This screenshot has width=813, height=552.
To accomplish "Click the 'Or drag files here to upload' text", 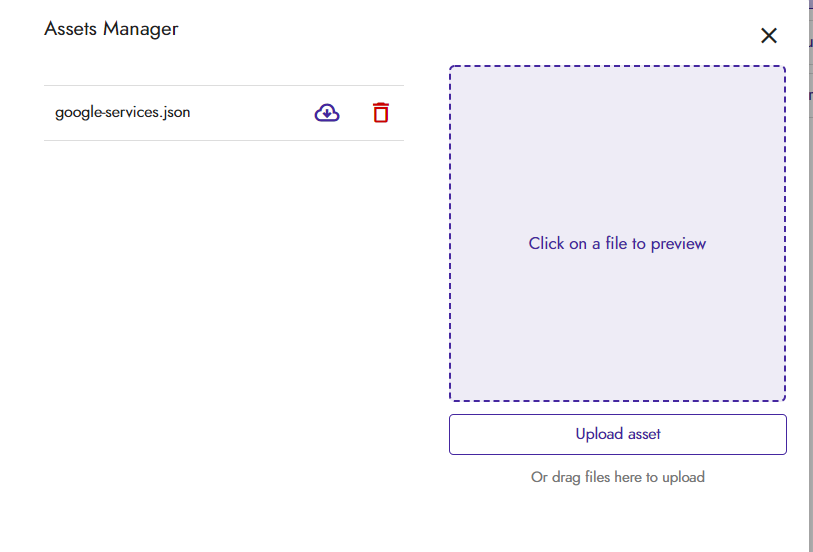I will [618, 477].
